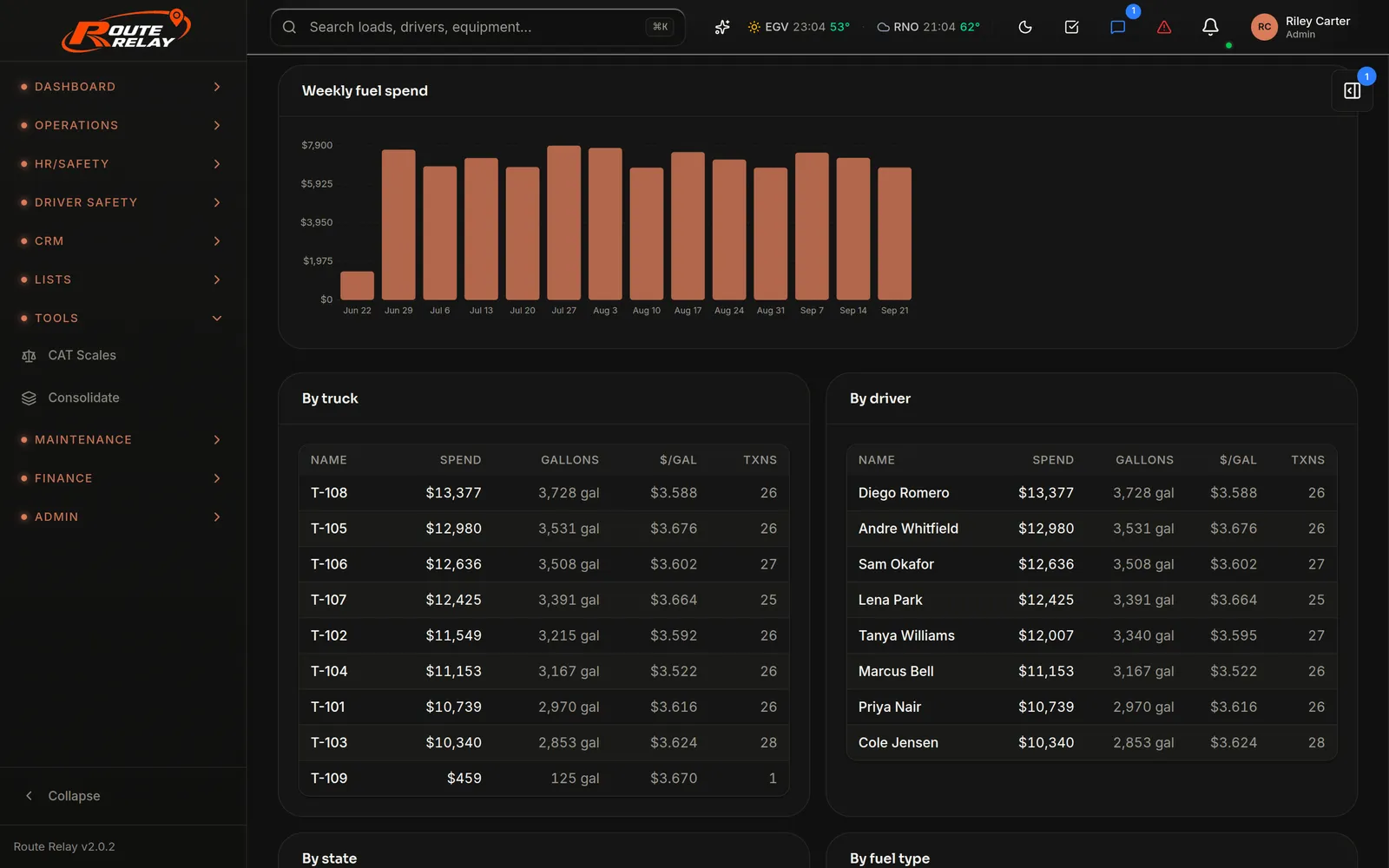Sort by truck table by SPEND header

(x=460, y=460)
